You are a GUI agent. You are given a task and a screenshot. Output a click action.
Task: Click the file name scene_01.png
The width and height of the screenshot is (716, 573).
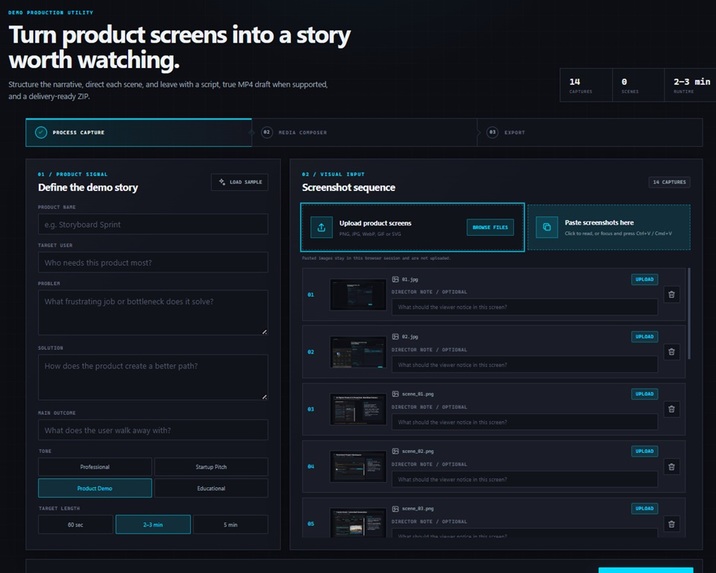click(417, 394)
